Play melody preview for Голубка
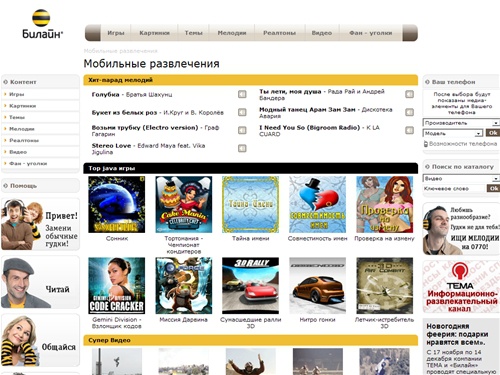 tap(242, 94)
